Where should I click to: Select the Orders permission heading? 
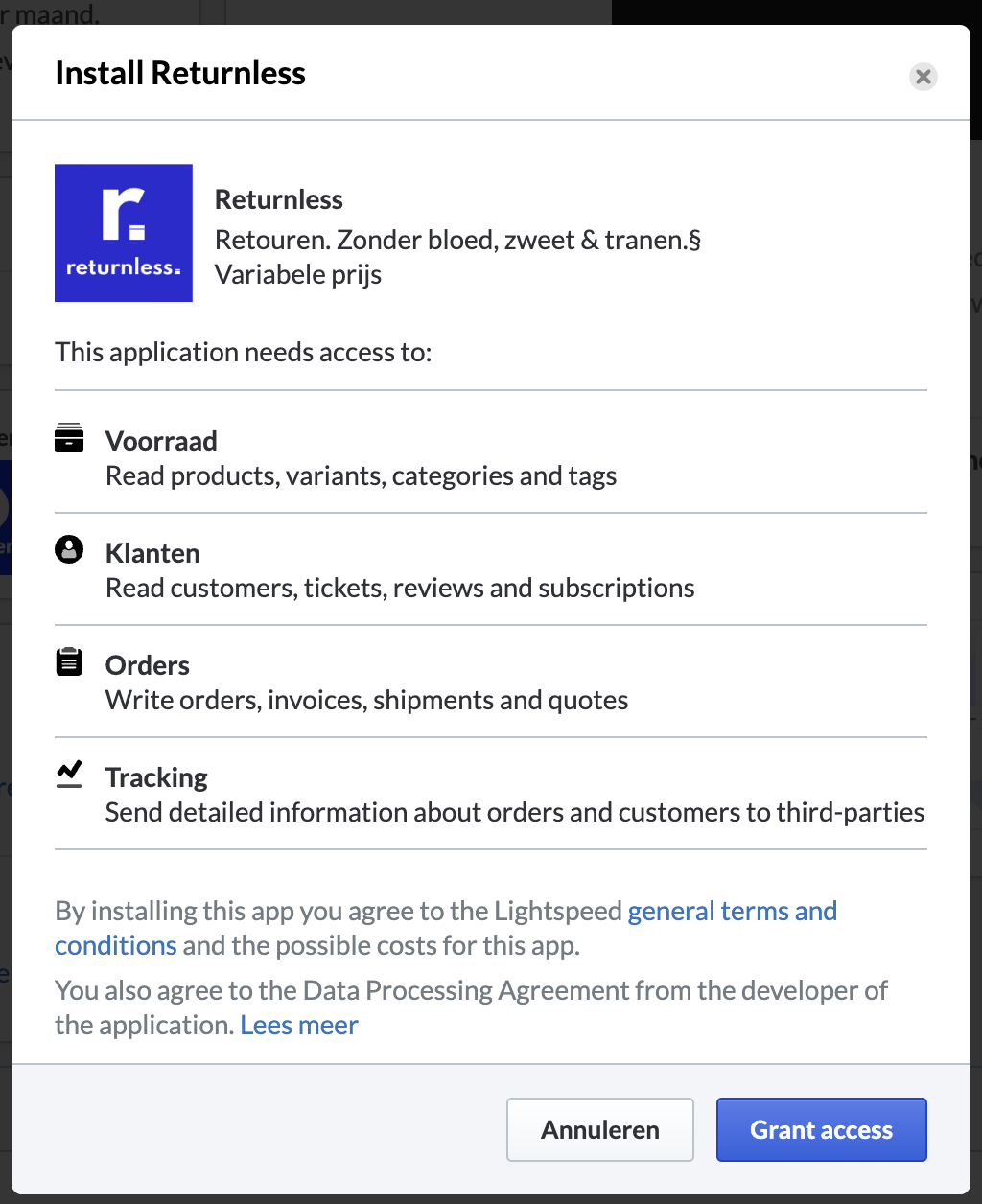148,665
